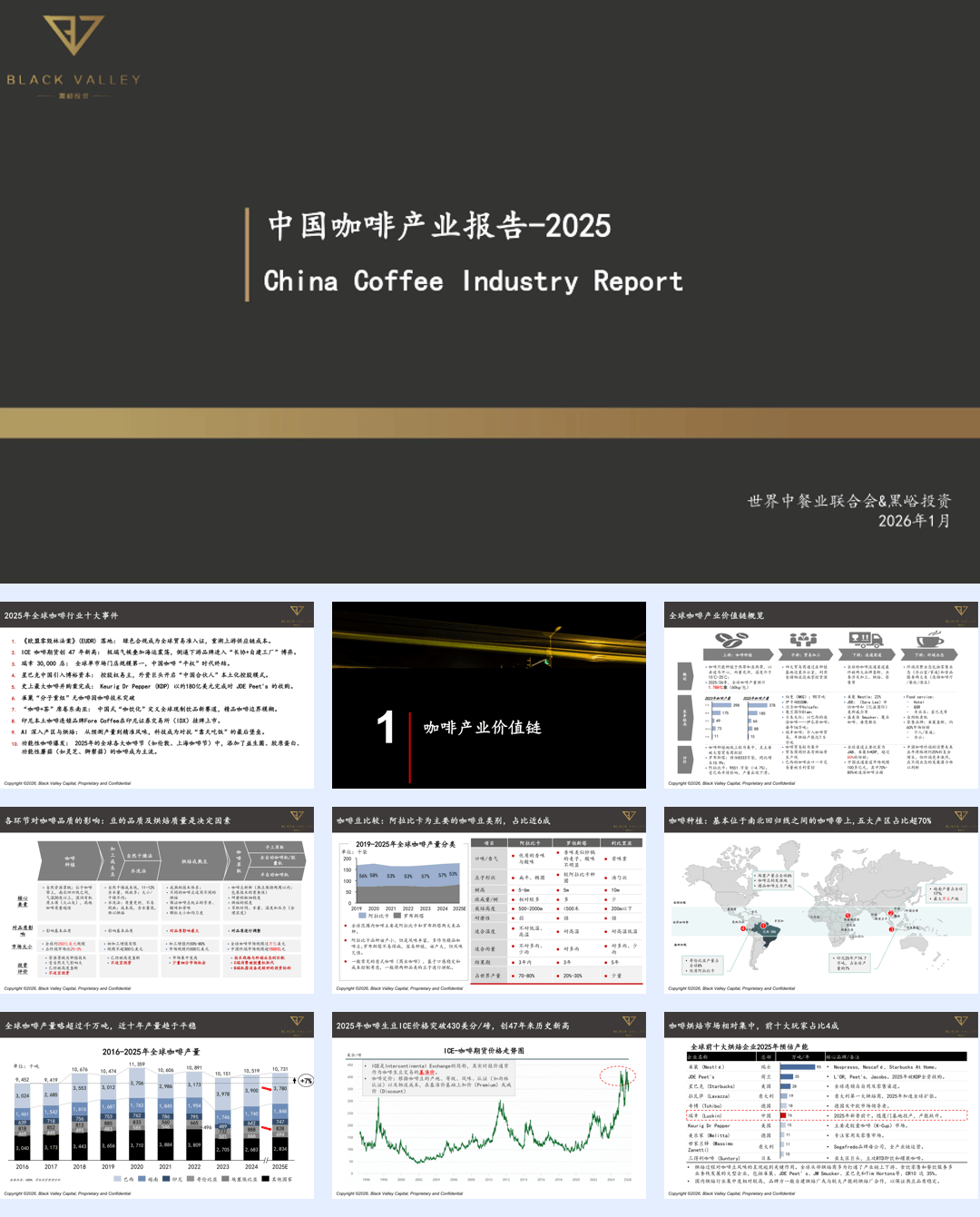Screen dimensions: 980x1217
Task: Click the people processing icon in value chain slide
Action: [803, 640]
